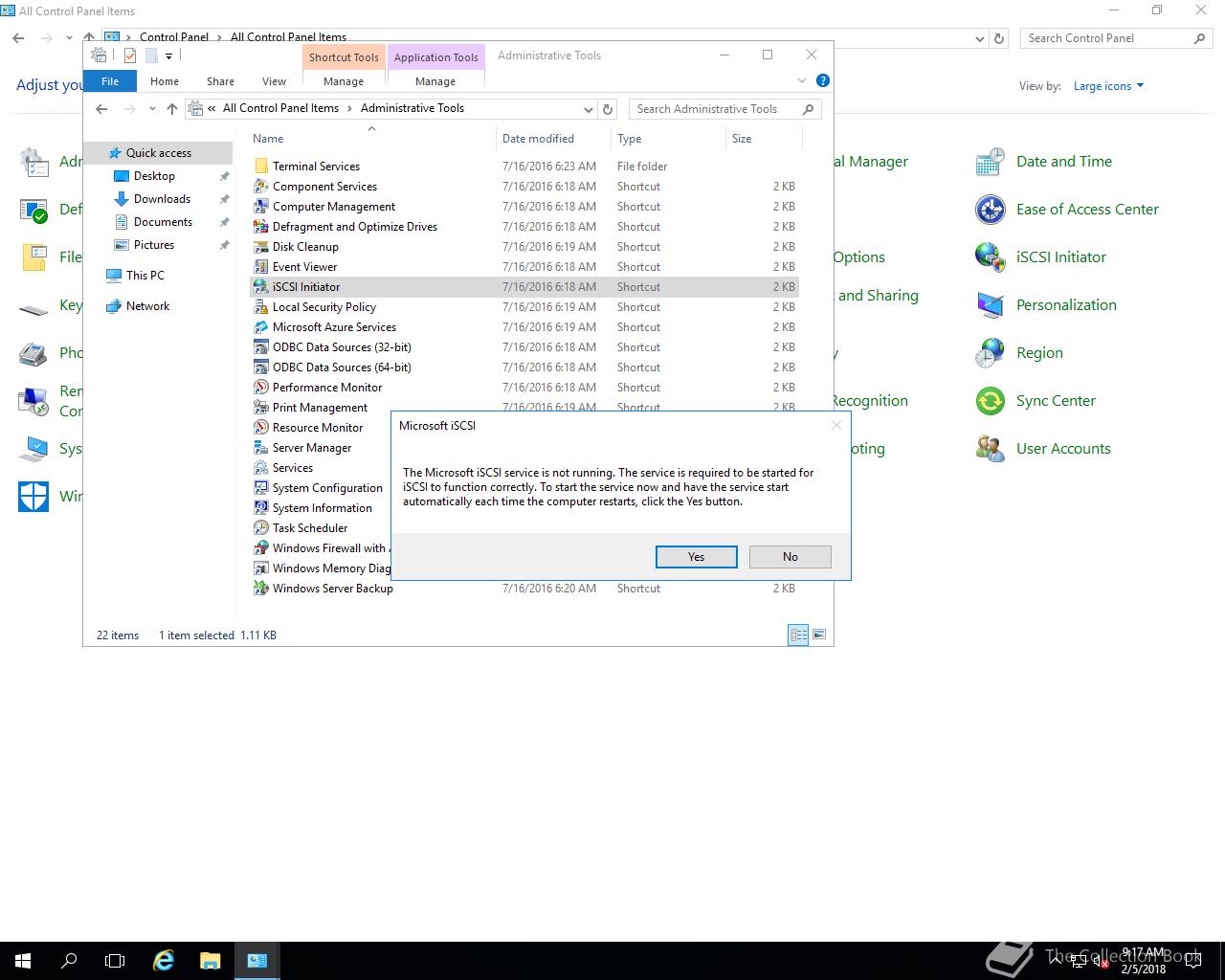The image size is (1225, 980).
Task: Select the Local Security Policy icon
Action: tap(260, 307)
